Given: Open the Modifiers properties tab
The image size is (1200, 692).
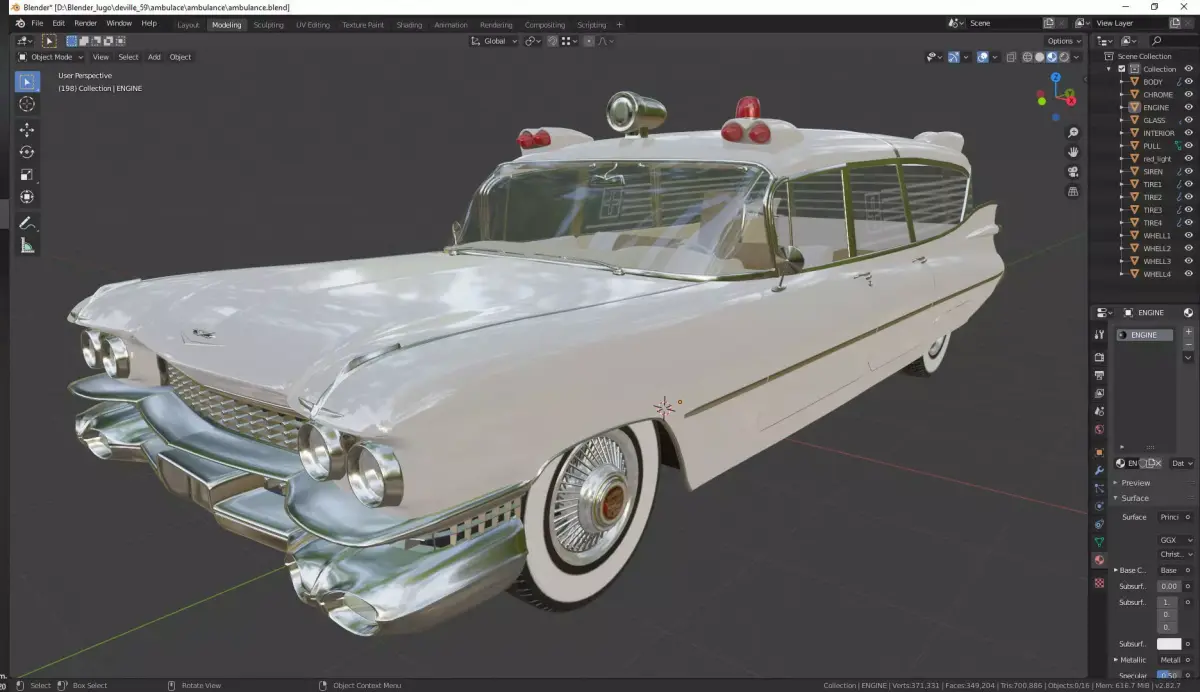Looking at the screenshot, I should coord(1099,470).
